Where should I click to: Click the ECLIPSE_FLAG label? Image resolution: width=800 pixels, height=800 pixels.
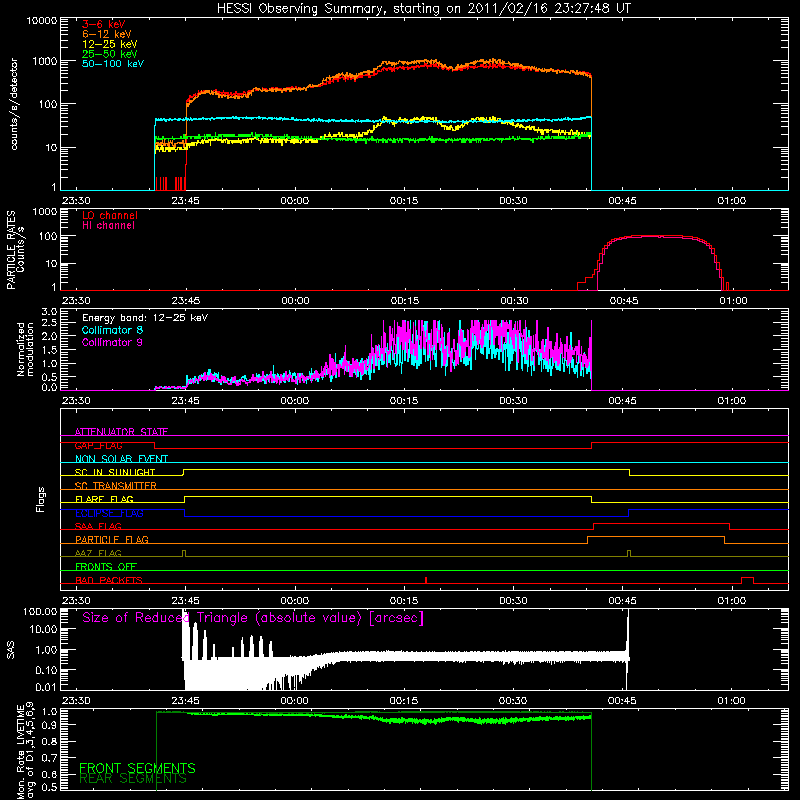[109, 513]
